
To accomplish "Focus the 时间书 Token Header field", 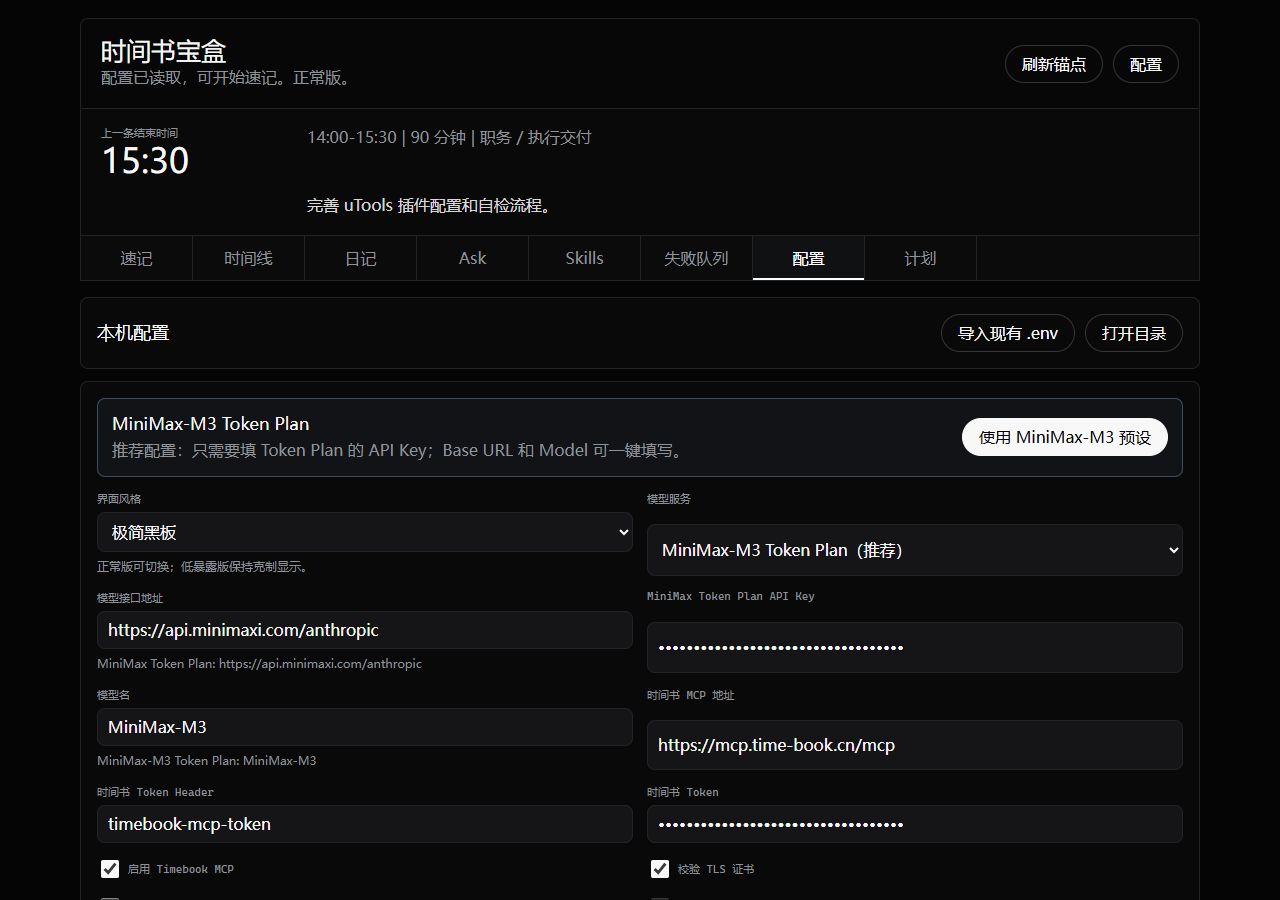I will 365,824.
